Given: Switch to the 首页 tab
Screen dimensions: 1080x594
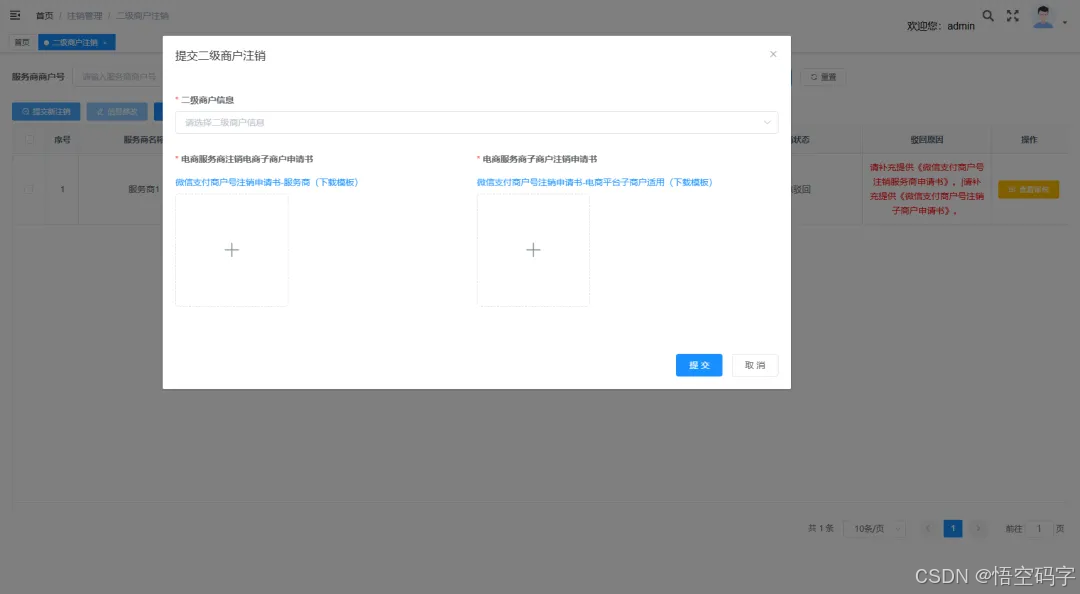Looking at the screenshot, I should point(22,42).
